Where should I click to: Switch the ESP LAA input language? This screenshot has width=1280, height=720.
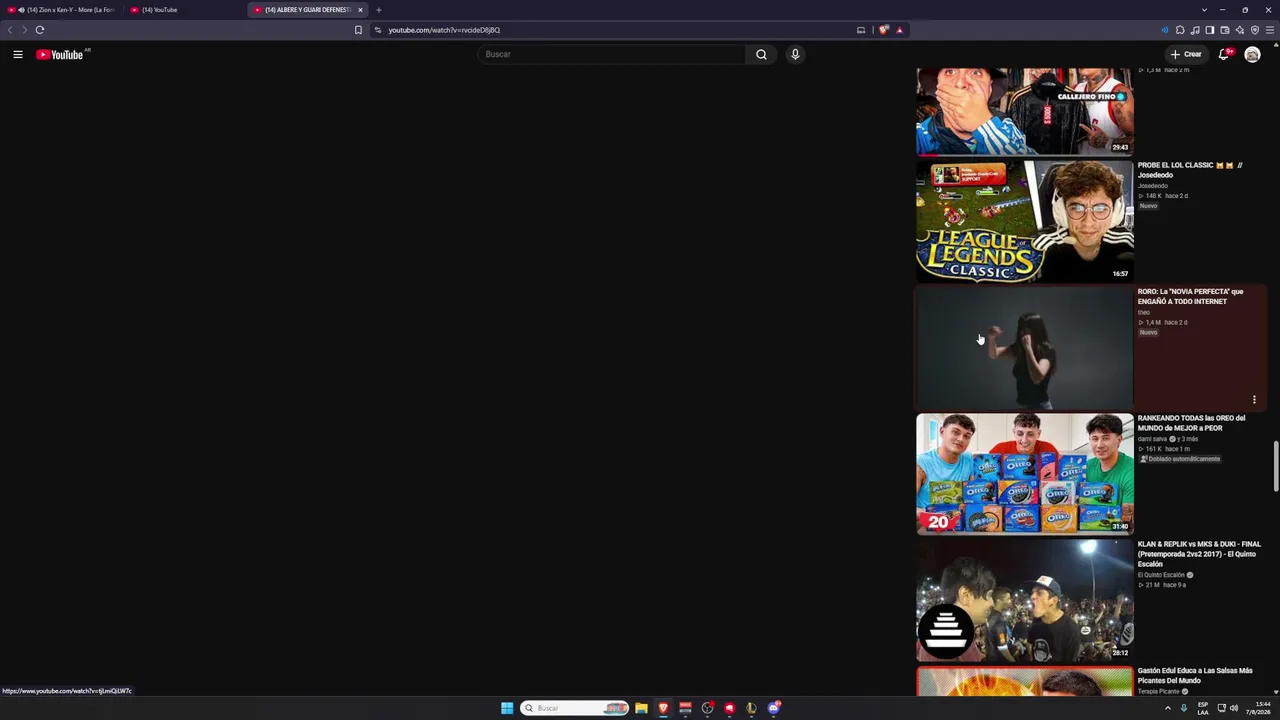tap(1203, 708)
